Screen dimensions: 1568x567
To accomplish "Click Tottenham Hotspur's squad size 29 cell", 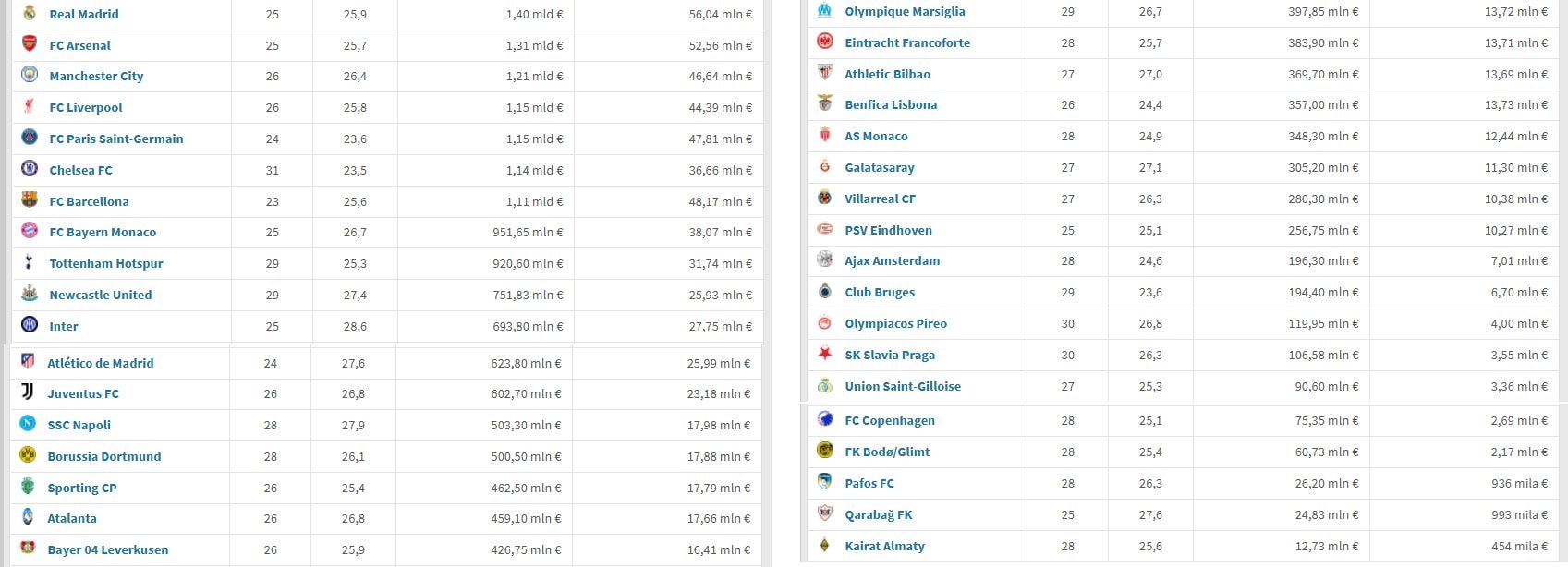I will (x=272, y=263).
